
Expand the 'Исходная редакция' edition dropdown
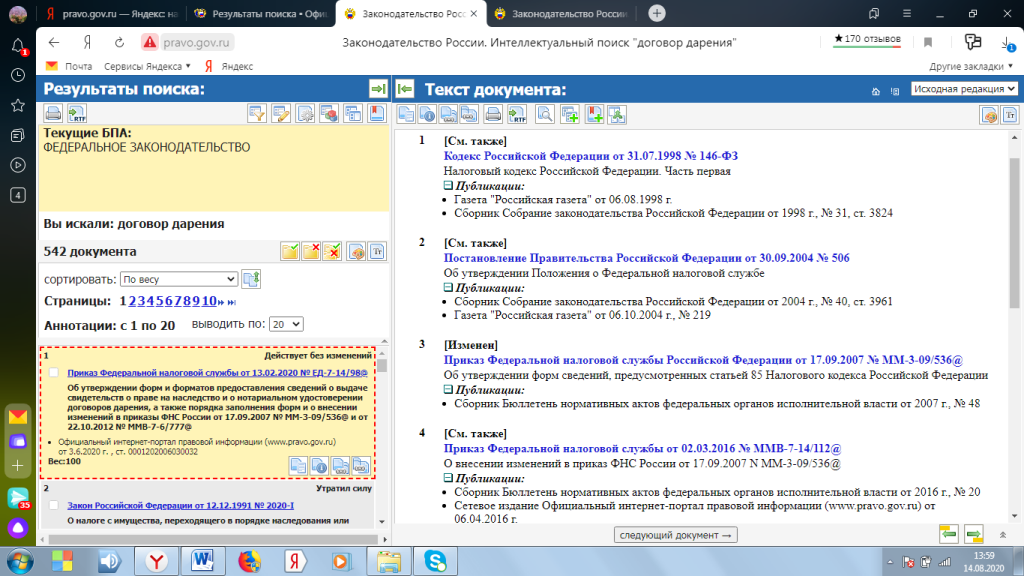964,89
